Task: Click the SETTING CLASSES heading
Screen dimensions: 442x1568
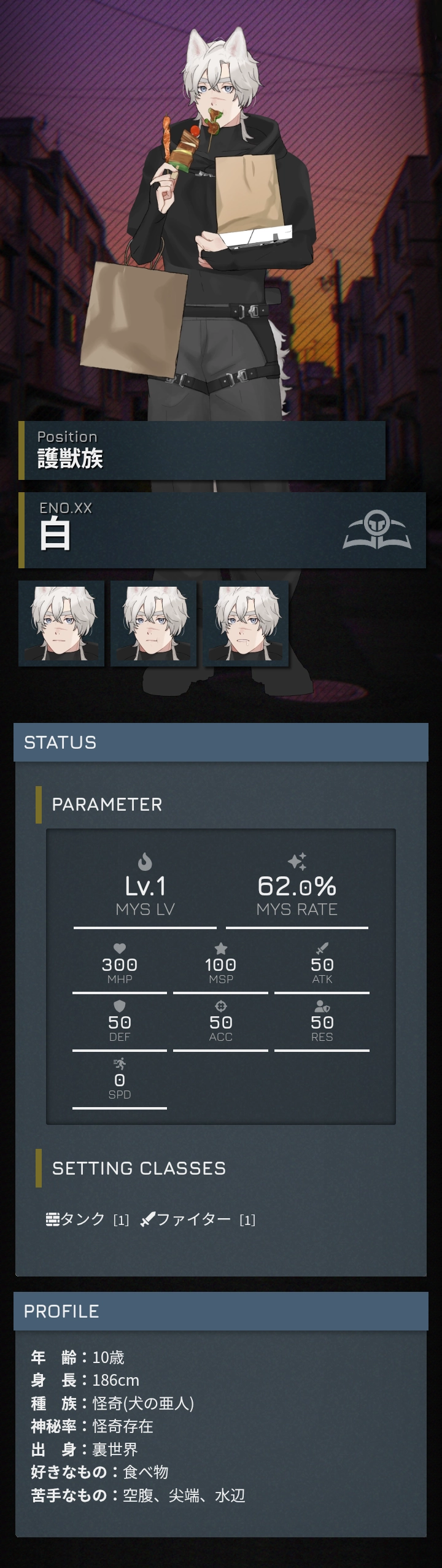Action: point(139,1168)
